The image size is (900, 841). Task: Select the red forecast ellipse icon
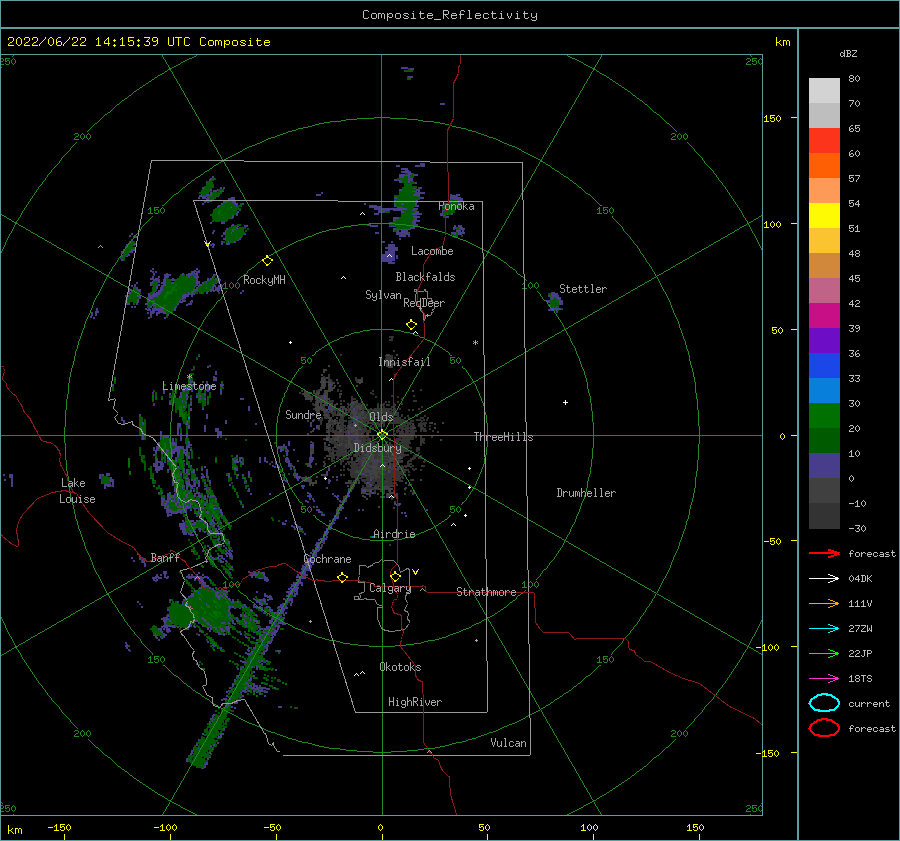coord(824,728)
